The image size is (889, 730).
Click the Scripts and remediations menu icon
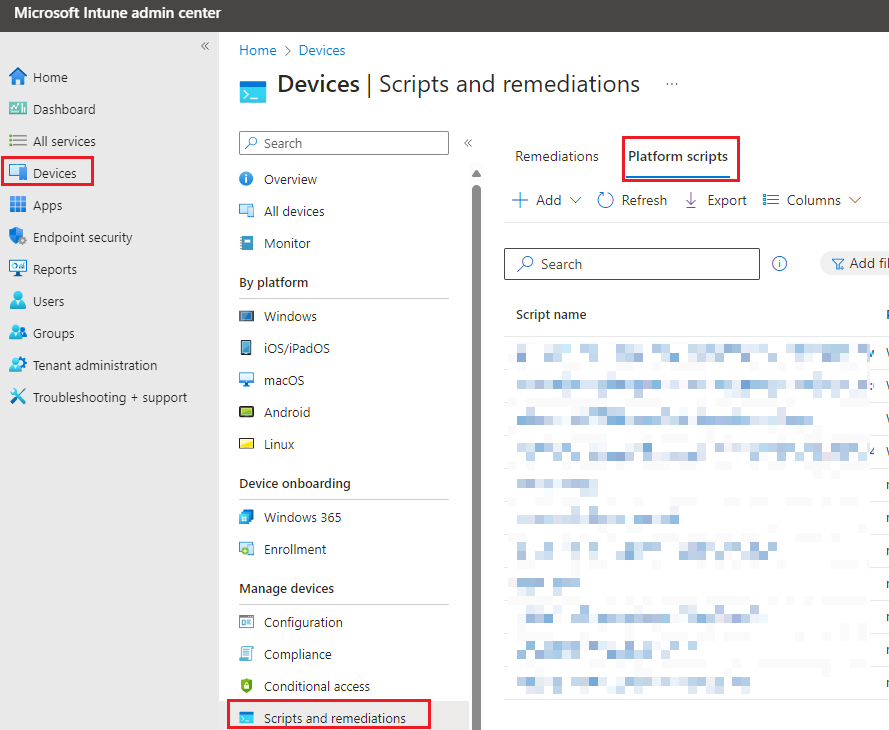click(x=246, y=718)
